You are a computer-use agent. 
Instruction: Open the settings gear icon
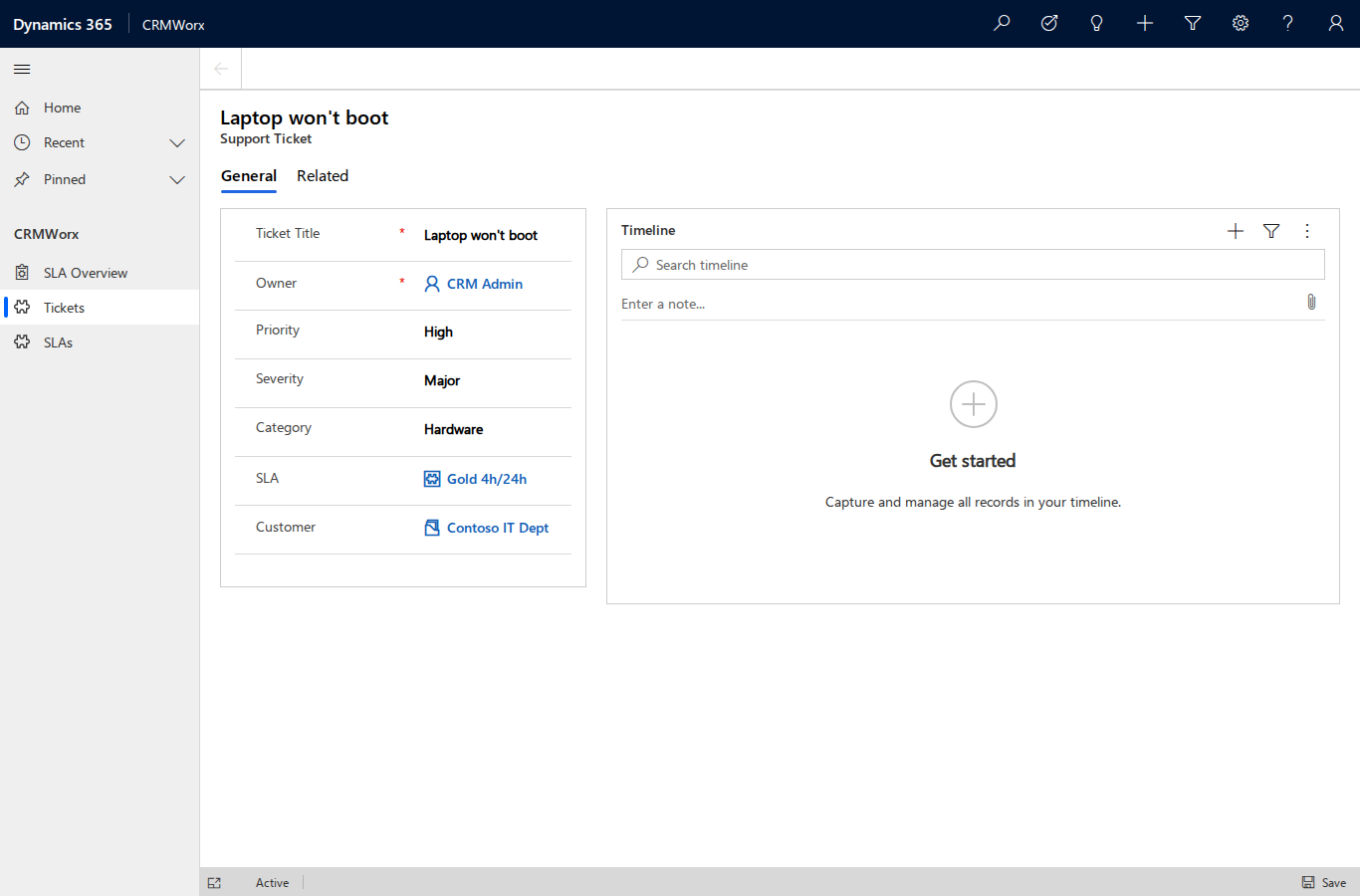click(x=1241, y=23)
